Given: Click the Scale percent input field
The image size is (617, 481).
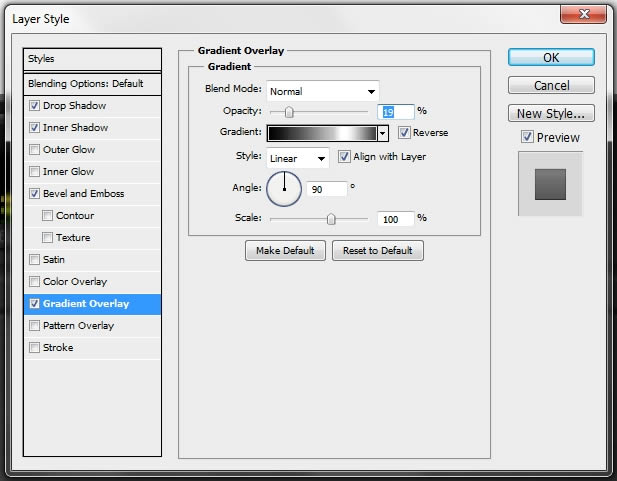Looking at the screenshot, I should click(x=396, y=219).
